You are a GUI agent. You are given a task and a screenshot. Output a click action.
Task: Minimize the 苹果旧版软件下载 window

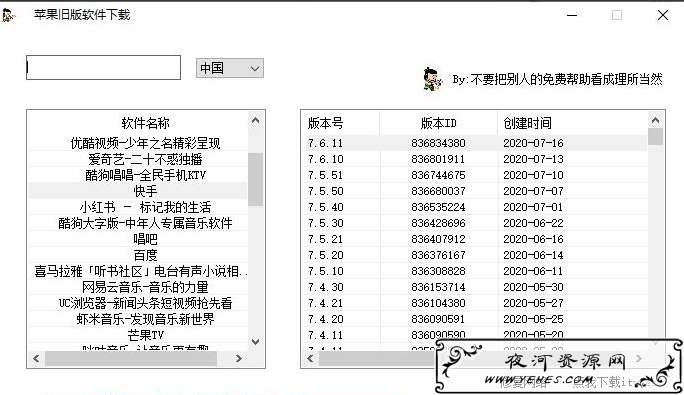[x=572, y=15]
